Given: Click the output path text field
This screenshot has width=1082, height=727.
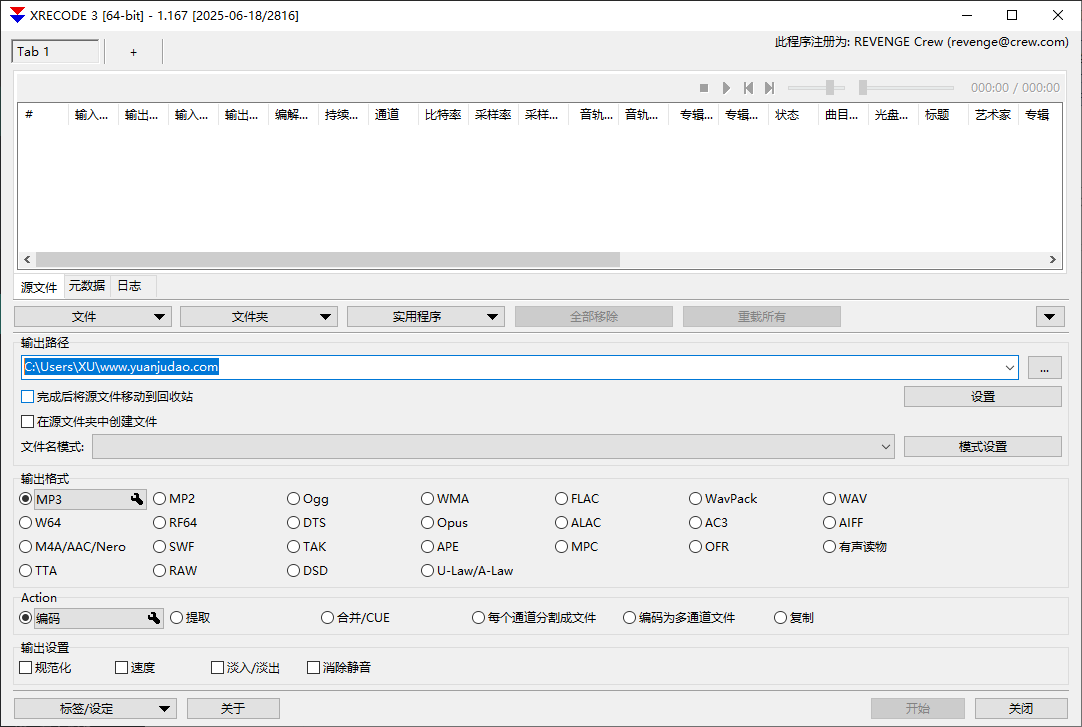Looking at the screenshot, I should [x=511, y=368].
